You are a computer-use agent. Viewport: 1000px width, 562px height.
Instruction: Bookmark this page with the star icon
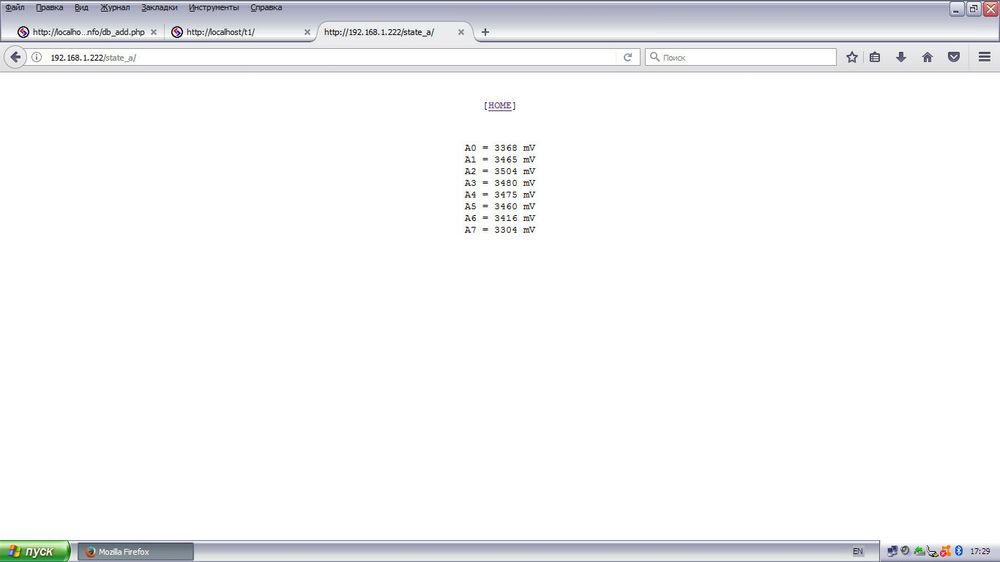[x=851, y=57]
